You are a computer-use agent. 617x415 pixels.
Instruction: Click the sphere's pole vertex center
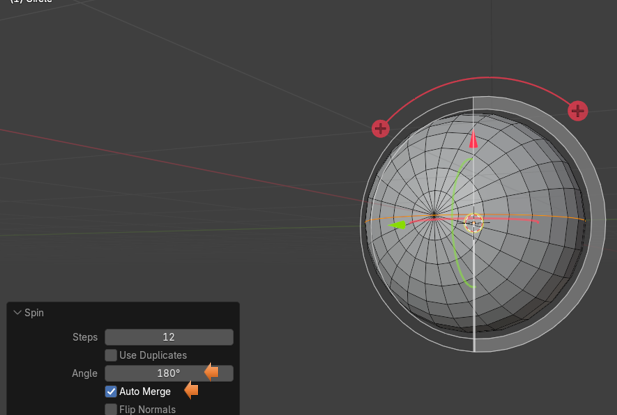tap(434, 215)
